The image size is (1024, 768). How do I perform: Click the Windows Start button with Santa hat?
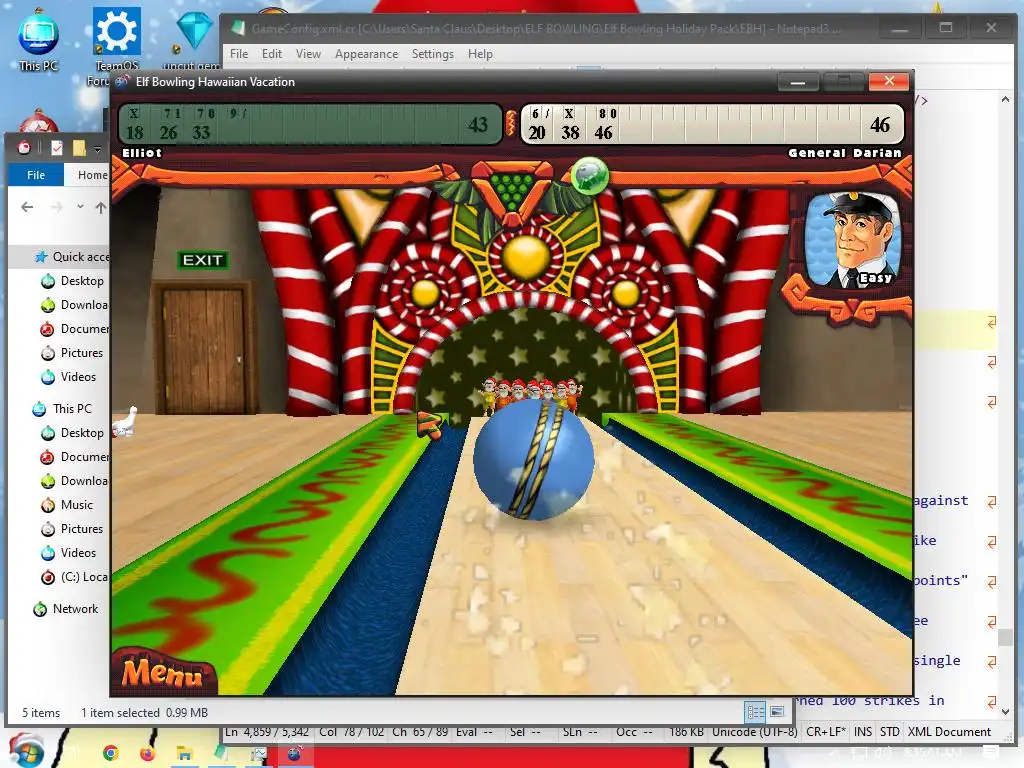tap(25, 751)
